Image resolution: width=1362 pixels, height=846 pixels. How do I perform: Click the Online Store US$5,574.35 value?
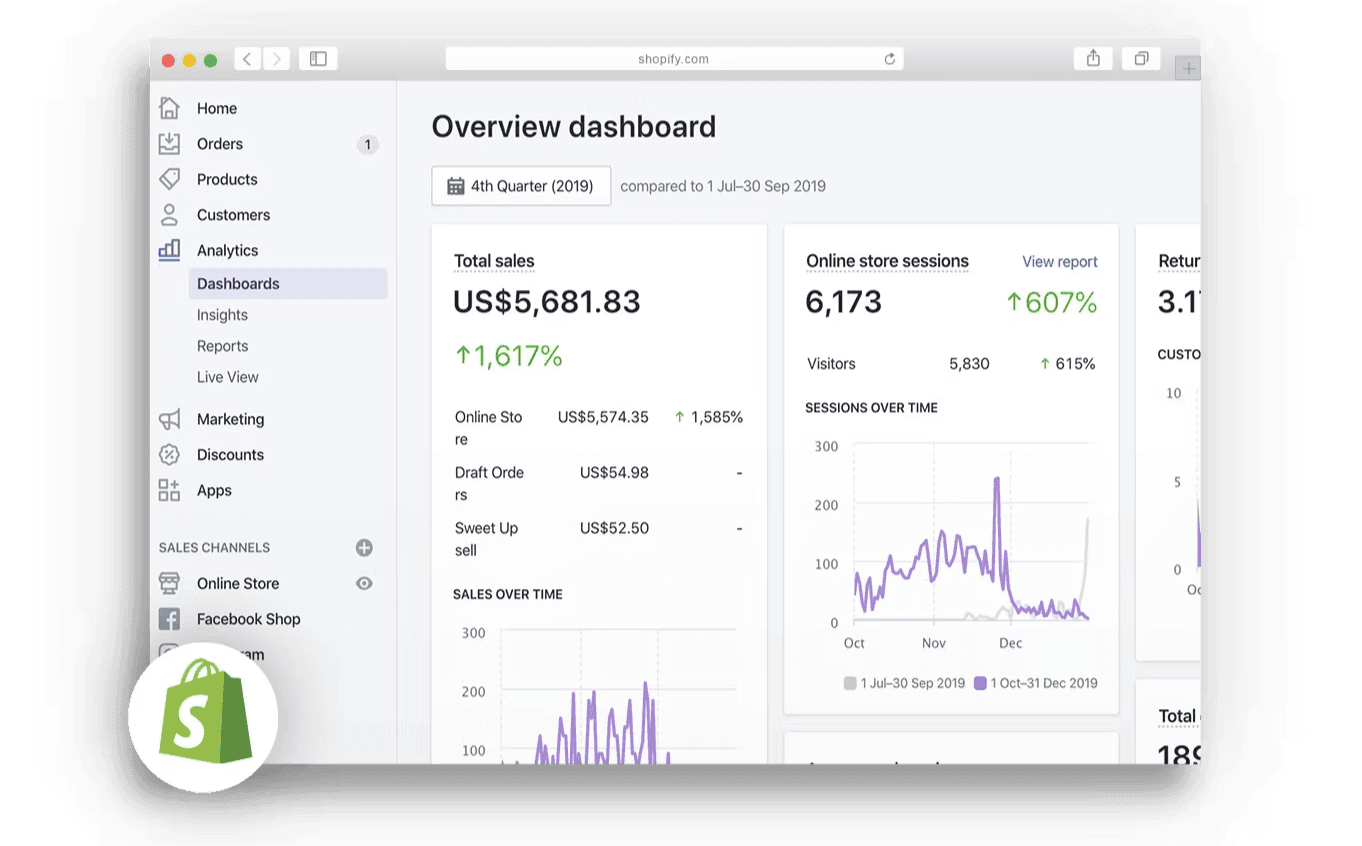pyautogui.click(x=603, y=417)
